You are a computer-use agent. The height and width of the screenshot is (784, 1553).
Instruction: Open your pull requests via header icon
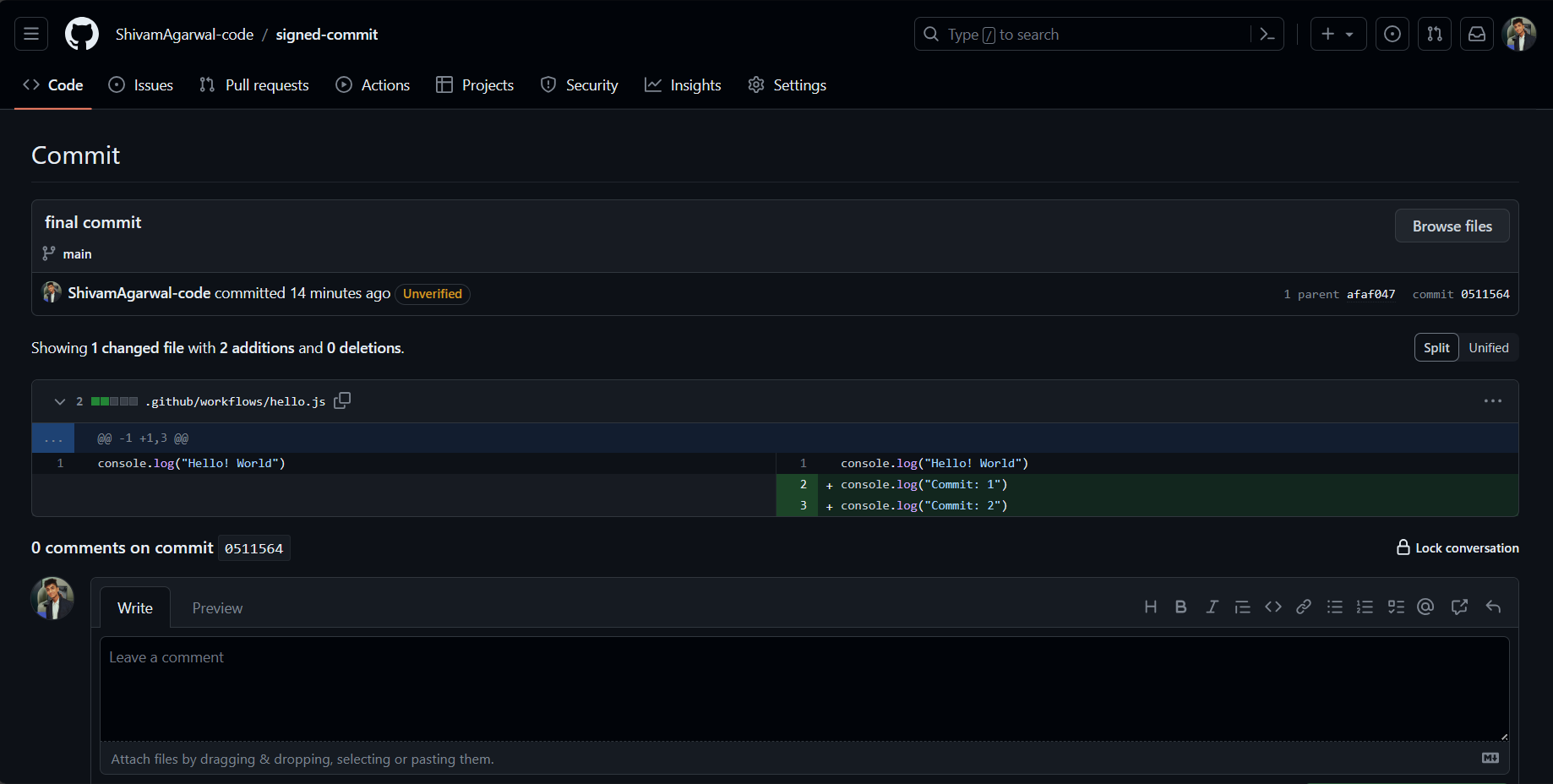tap(1435, 34)
